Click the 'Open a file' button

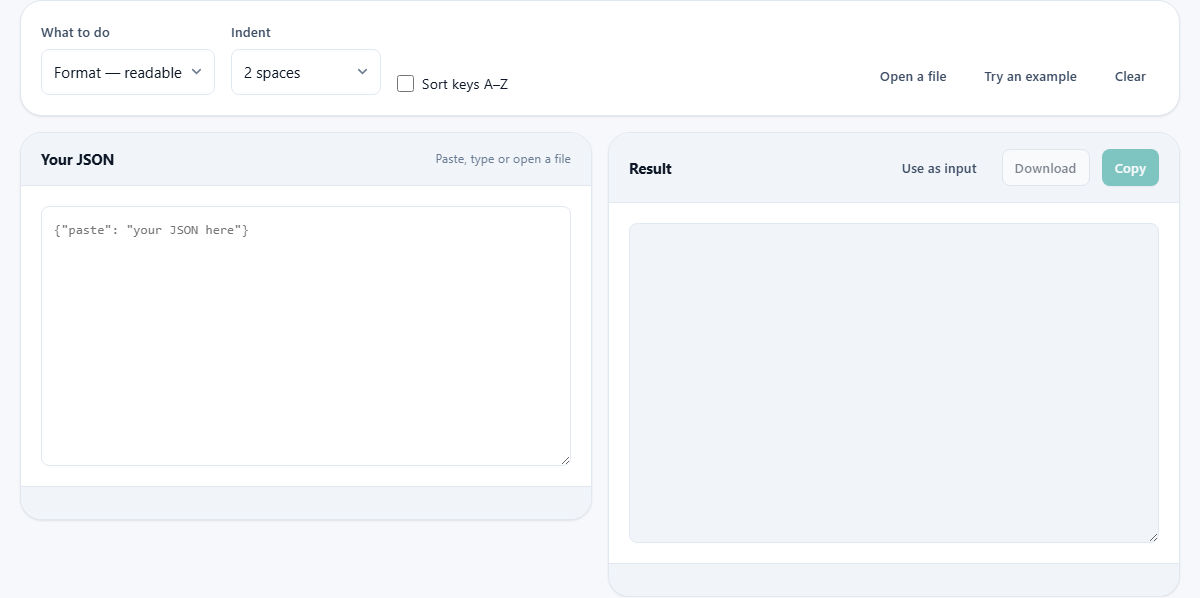tap(913, 76)
